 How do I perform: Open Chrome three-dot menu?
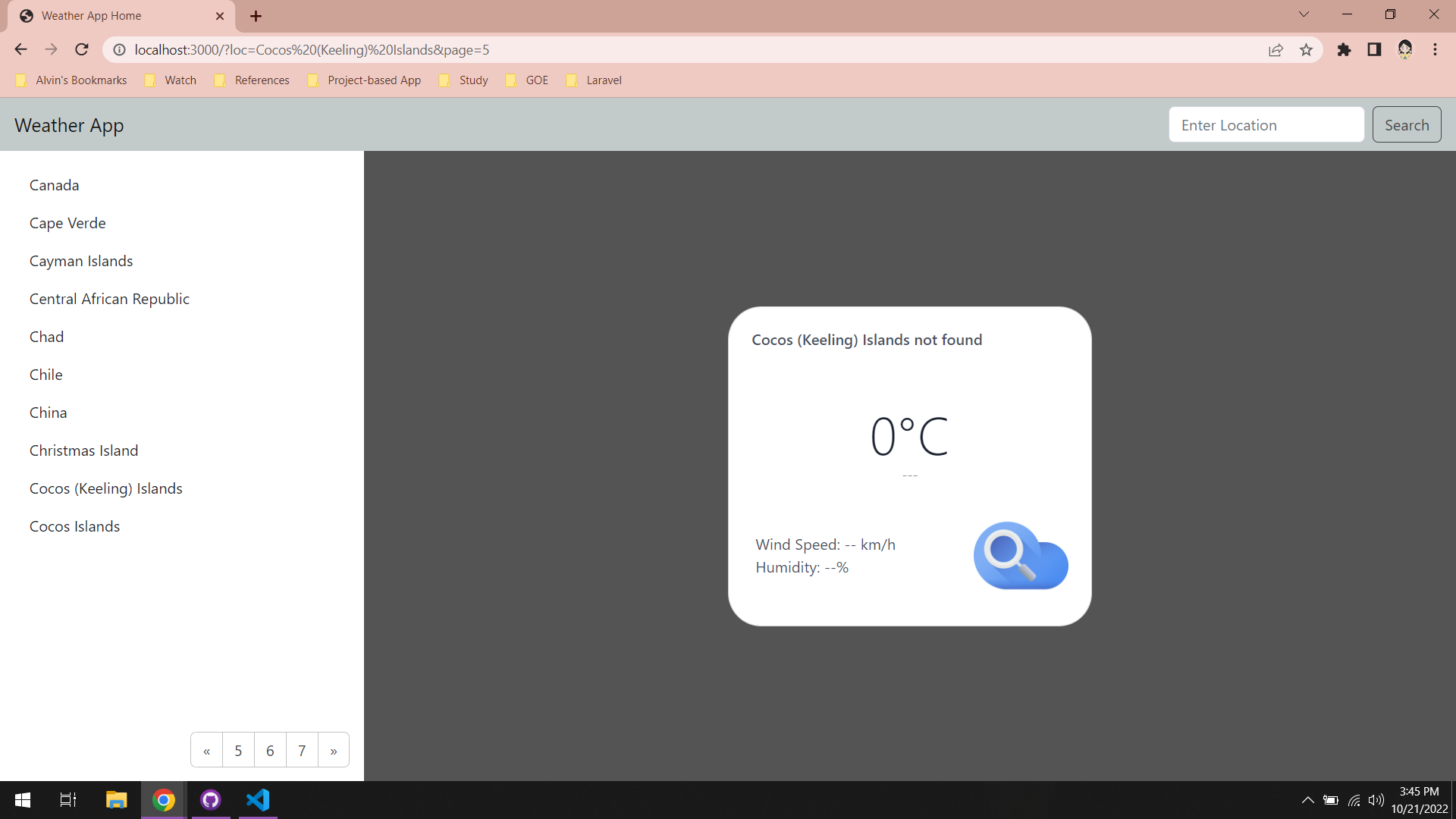[x=1435, y=49]
